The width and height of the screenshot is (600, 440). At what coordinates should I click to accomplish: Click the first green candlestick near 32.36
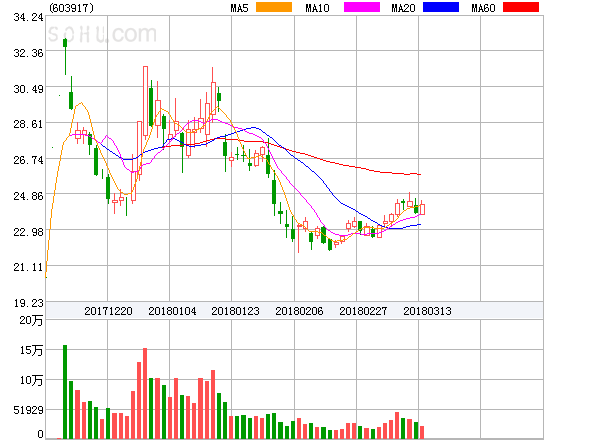(x=65, y=57)
